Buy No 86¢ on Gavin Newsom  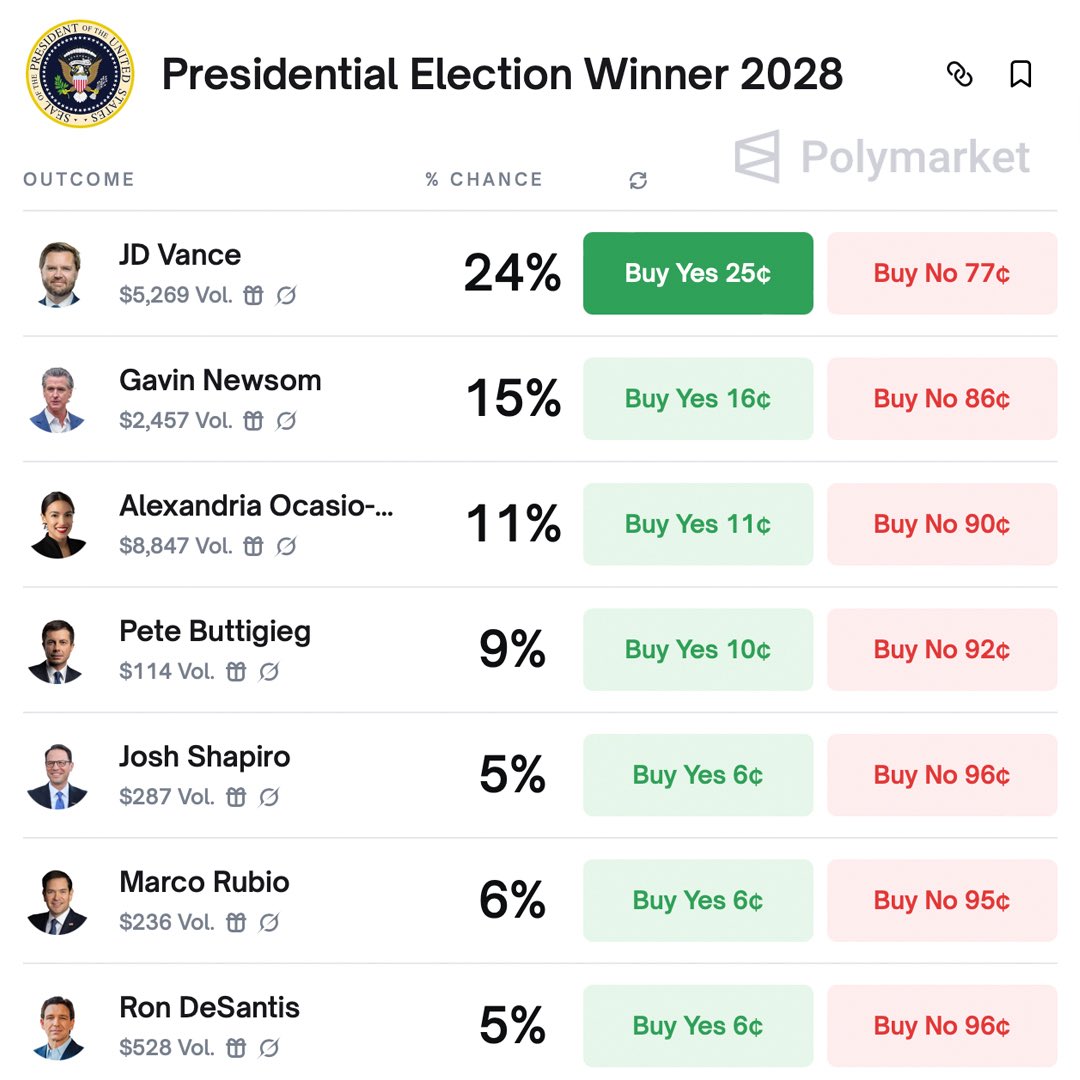click(x=942, y=399)
